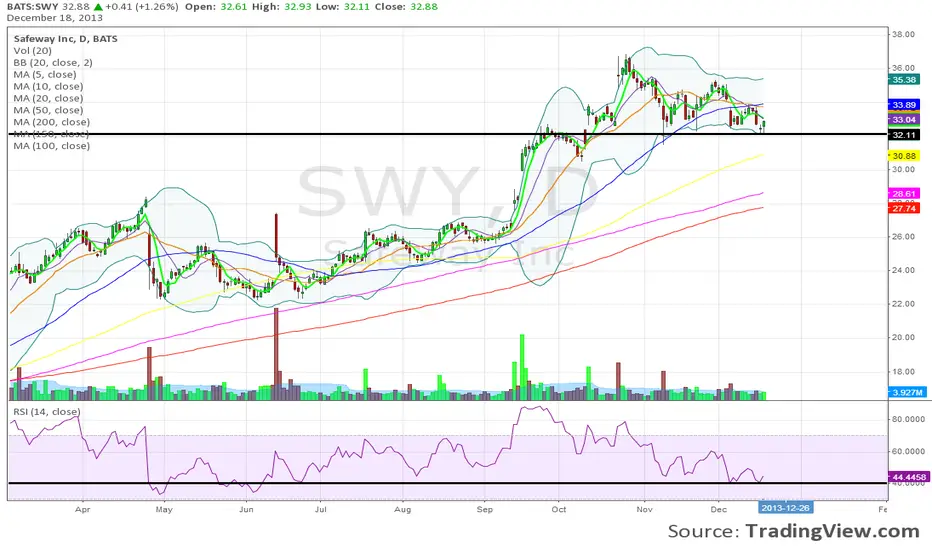Click the Nov label on the time axis

click(x=644, y=510)
